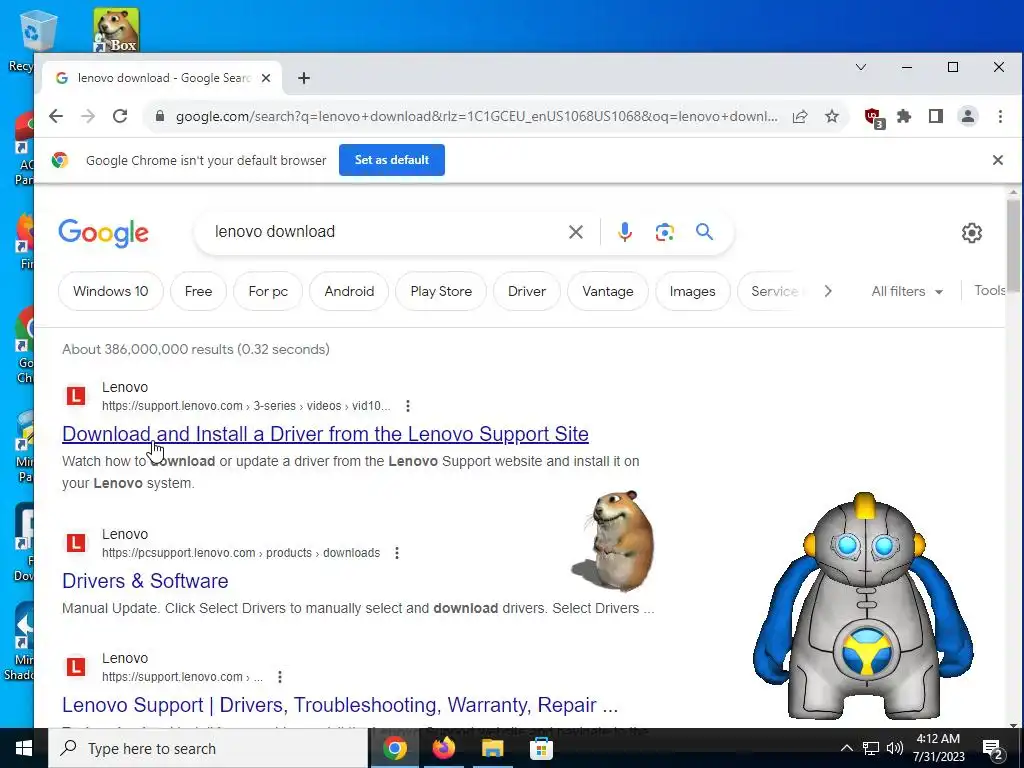This screenshot has width=1024, height=768.
Task: Show hidden system tray icons
Action: click(x=846, y=748)
